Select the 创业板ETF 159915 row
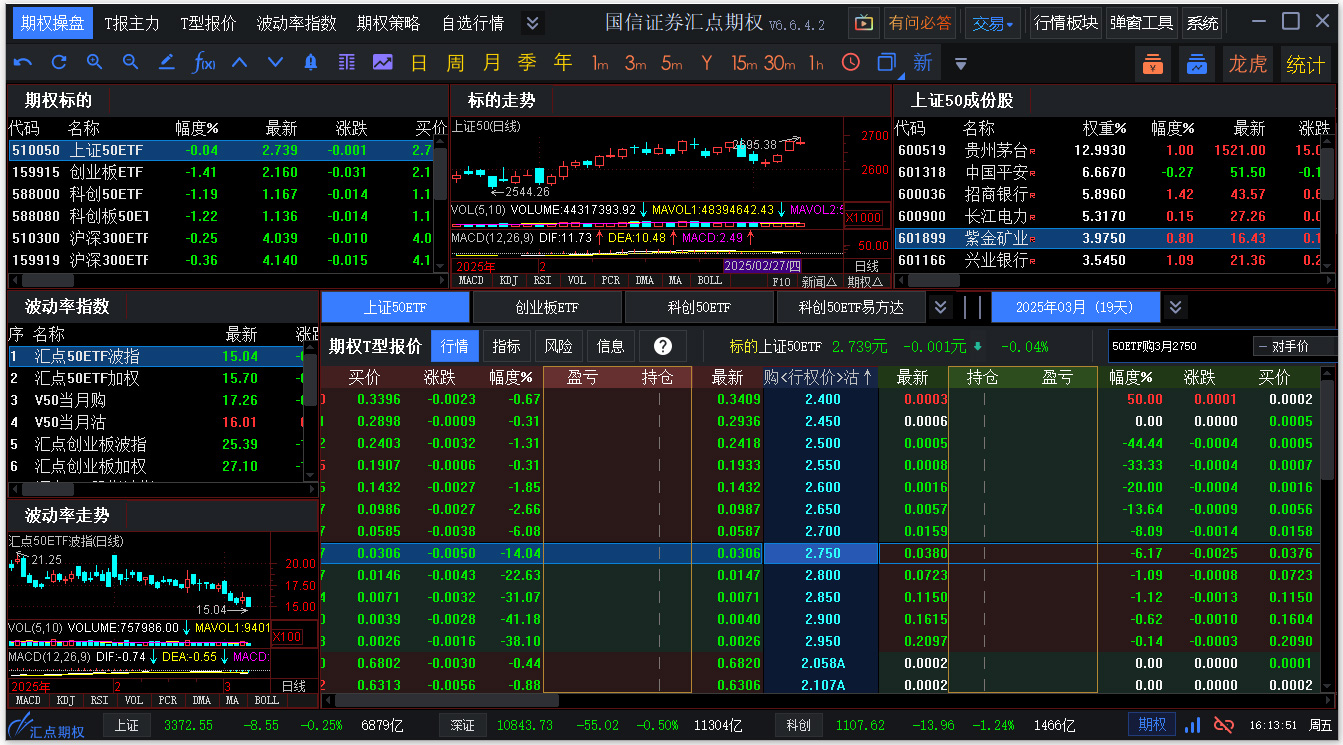 pos(222,172)
